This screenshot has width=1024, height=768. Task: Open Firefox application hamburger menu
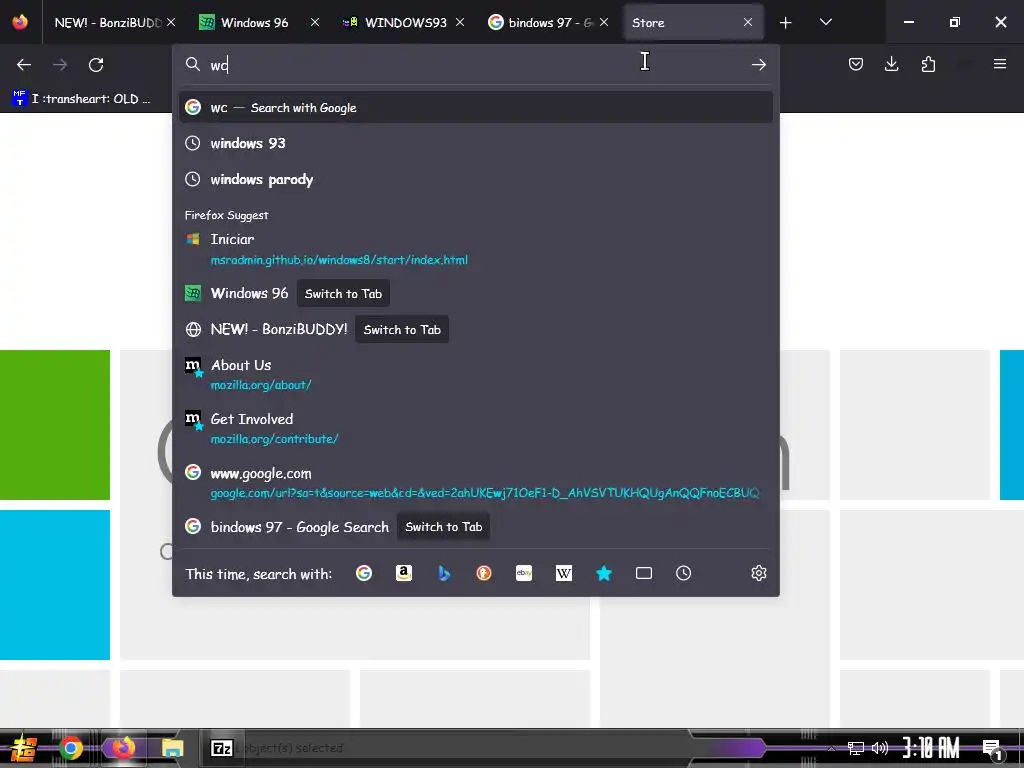(1000, 64)
